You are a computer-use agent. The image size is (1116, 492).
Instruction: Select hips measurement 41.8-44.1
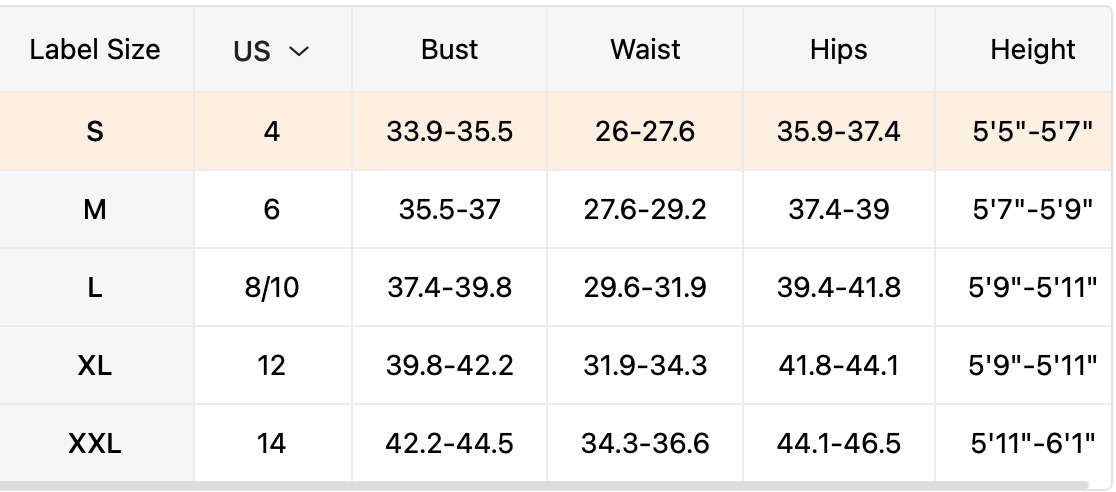(x=838, y=366)
